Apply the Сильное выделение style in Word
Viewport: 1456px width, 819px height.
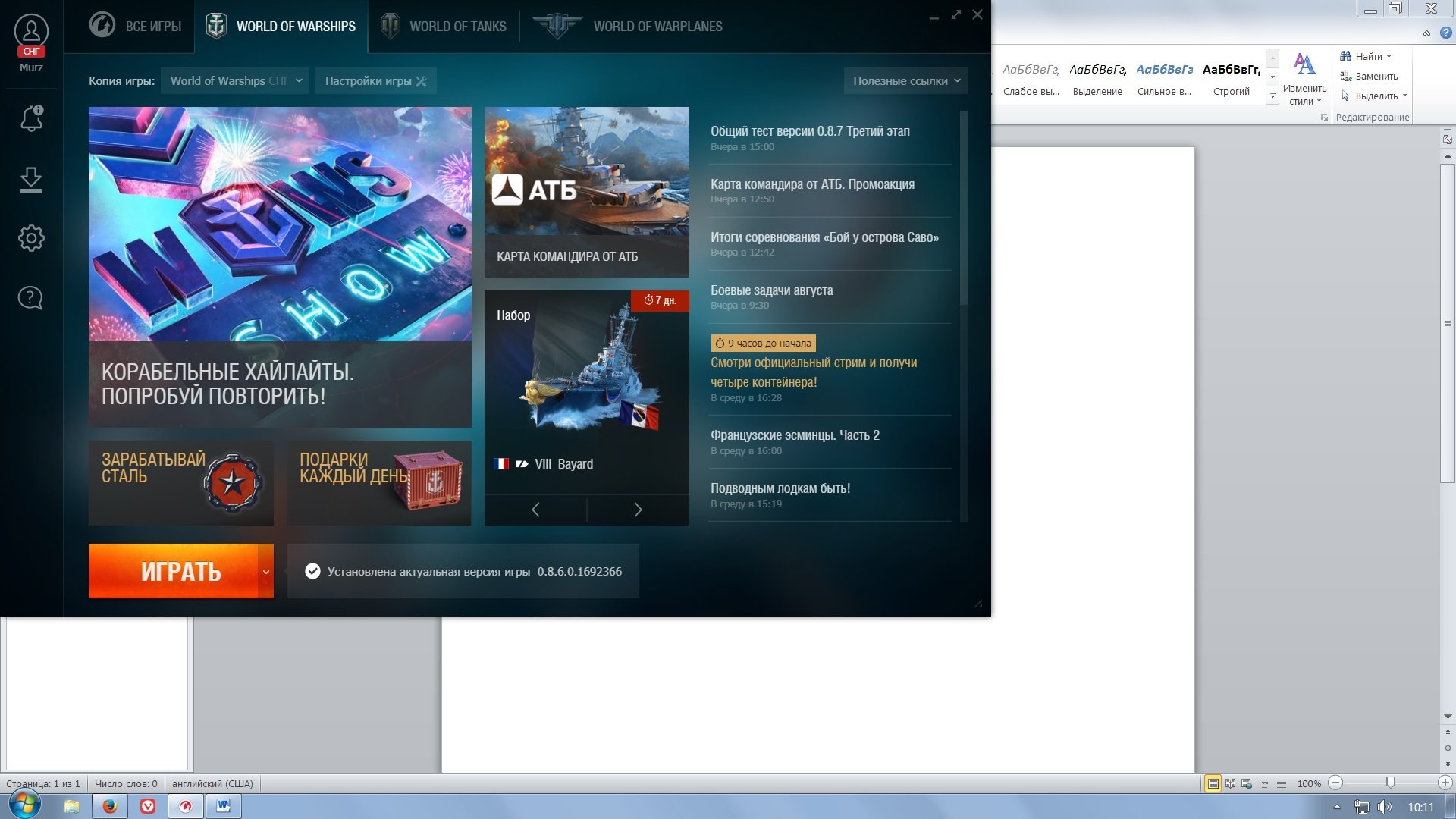coord(1164,80)
